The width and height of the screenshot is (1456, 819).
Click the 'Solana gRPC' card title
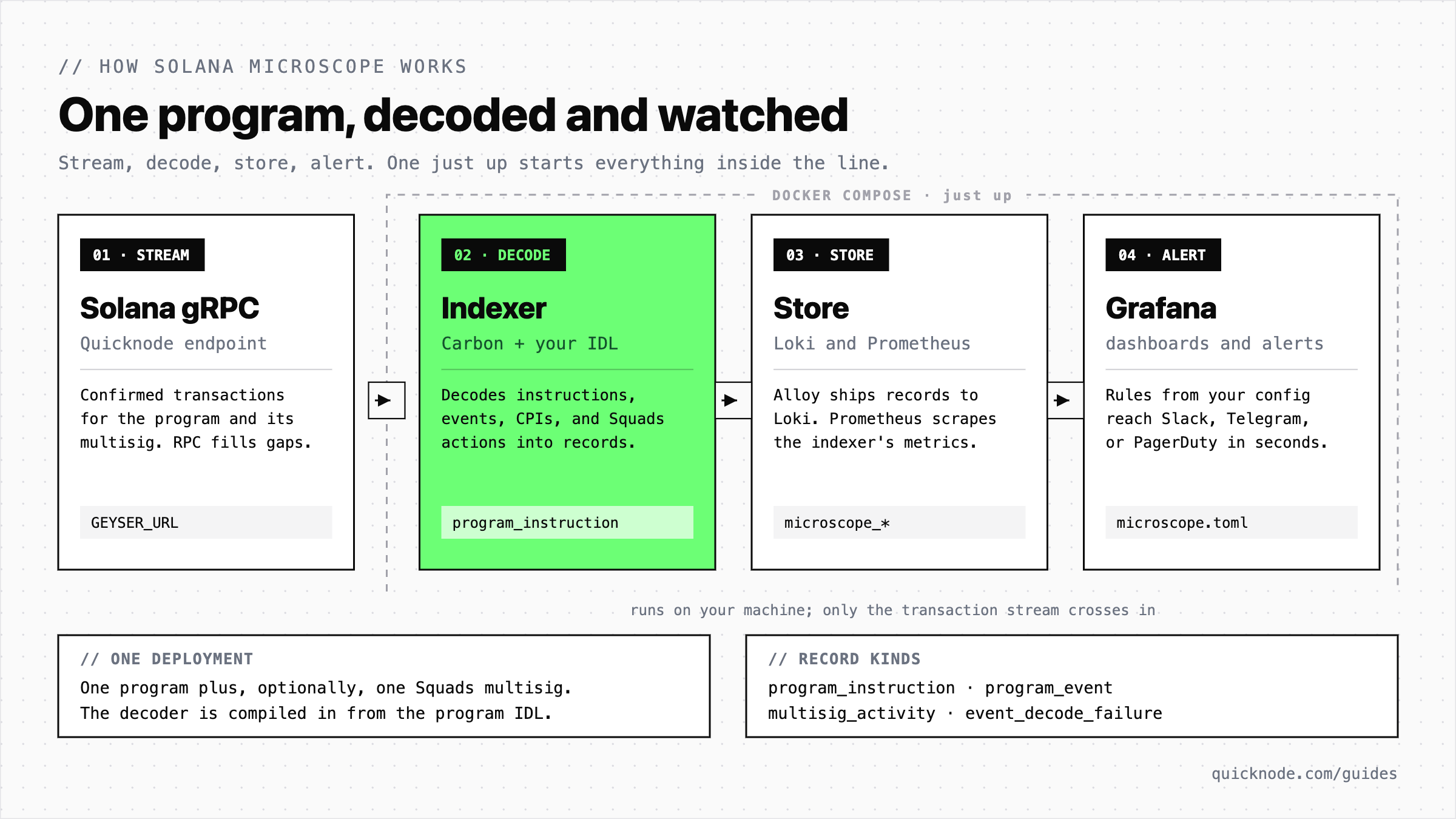[x=169, y=309]
